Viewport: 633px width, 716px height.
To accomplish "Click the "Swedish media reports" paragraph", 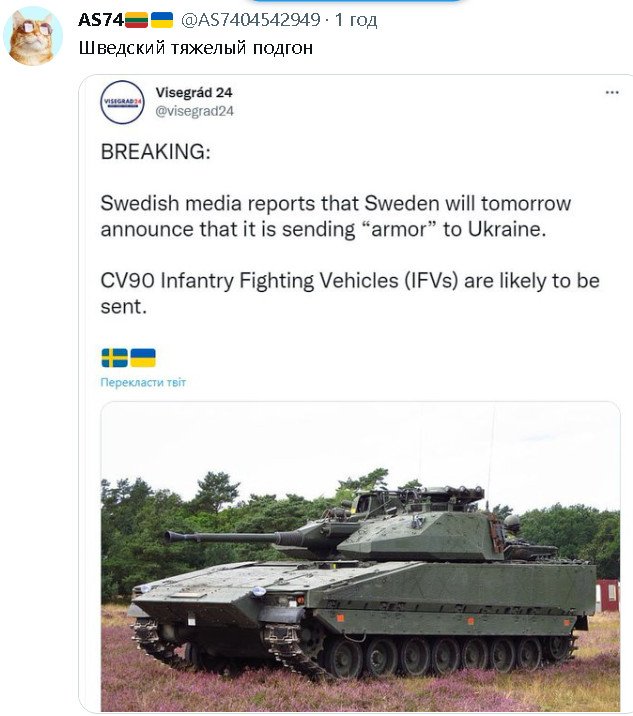I will (x=335, y=215).
